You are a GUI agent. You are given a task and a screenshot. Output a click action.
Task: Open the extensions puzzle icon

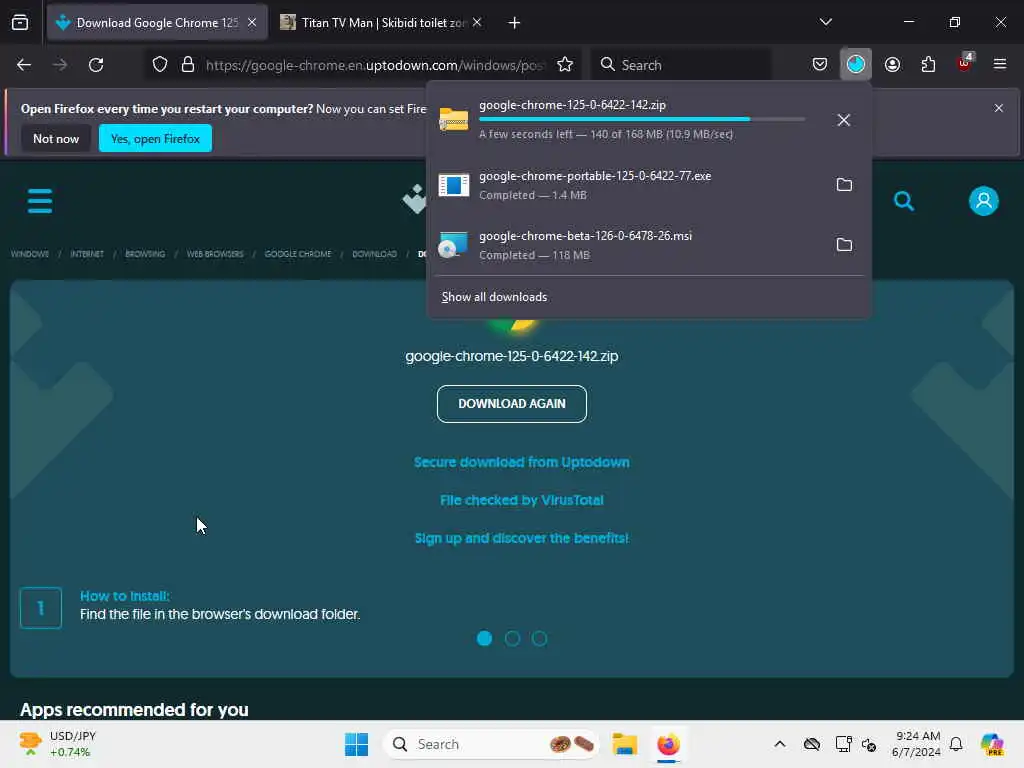(x=928, y=65)
